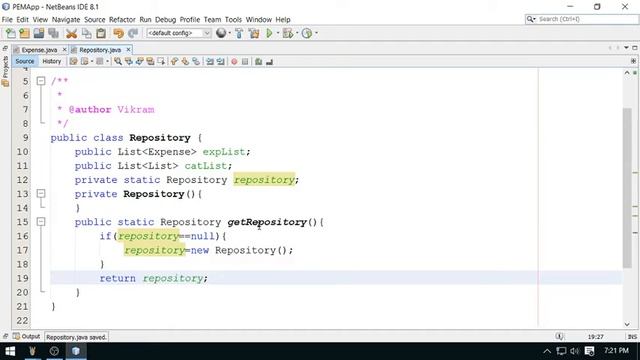640x360 pixels.
Task: Click the Search (Ctrl+I) field
Action: pos(582,19)
